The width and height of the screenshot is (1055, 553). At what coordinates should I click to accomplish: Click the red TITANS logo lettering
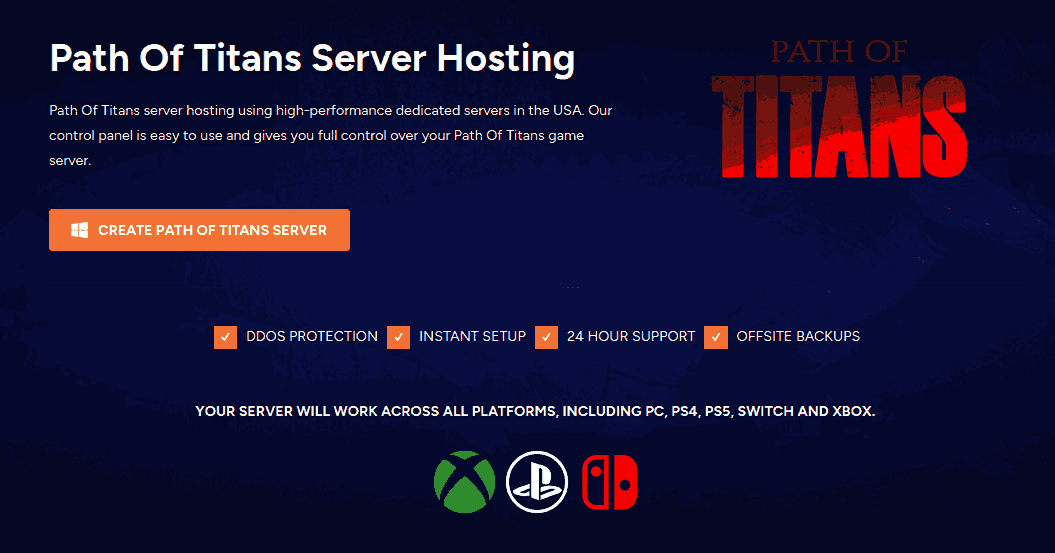839,123
